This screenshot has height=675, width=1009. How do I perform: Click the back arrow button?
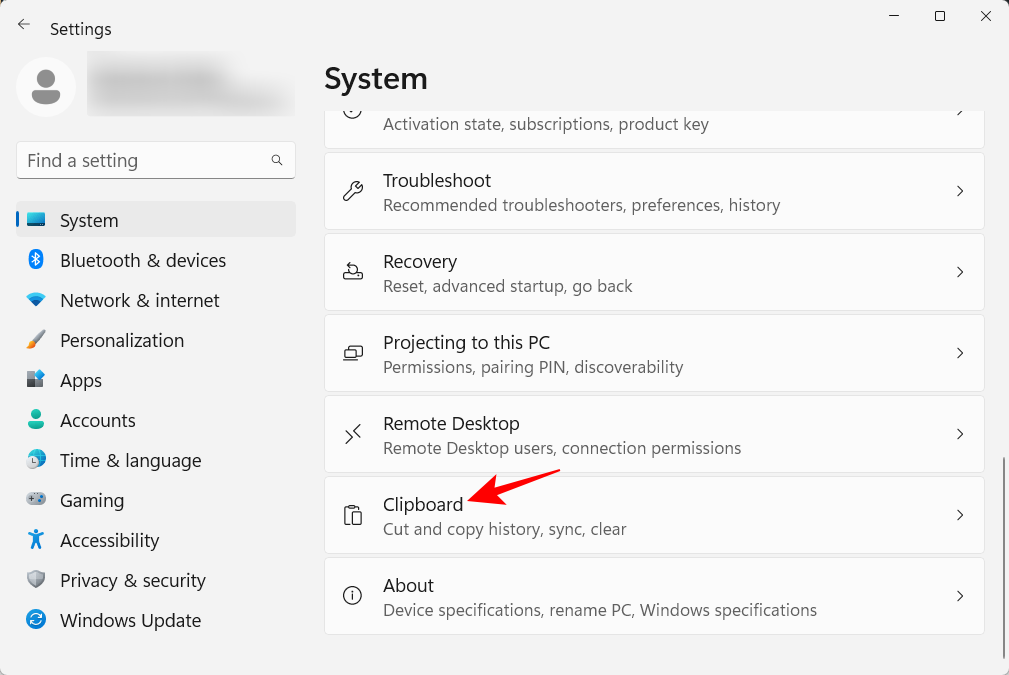[x=24, y=24]
